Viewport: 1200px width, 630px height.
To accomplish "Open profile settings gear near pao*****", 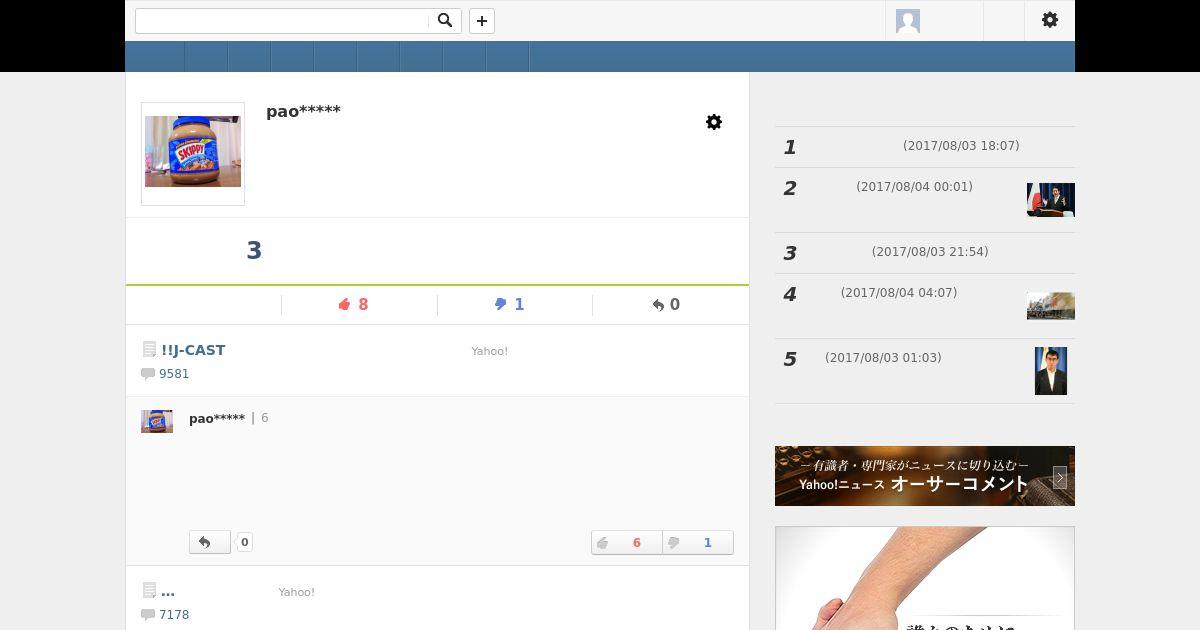I will tap(714, 122).
